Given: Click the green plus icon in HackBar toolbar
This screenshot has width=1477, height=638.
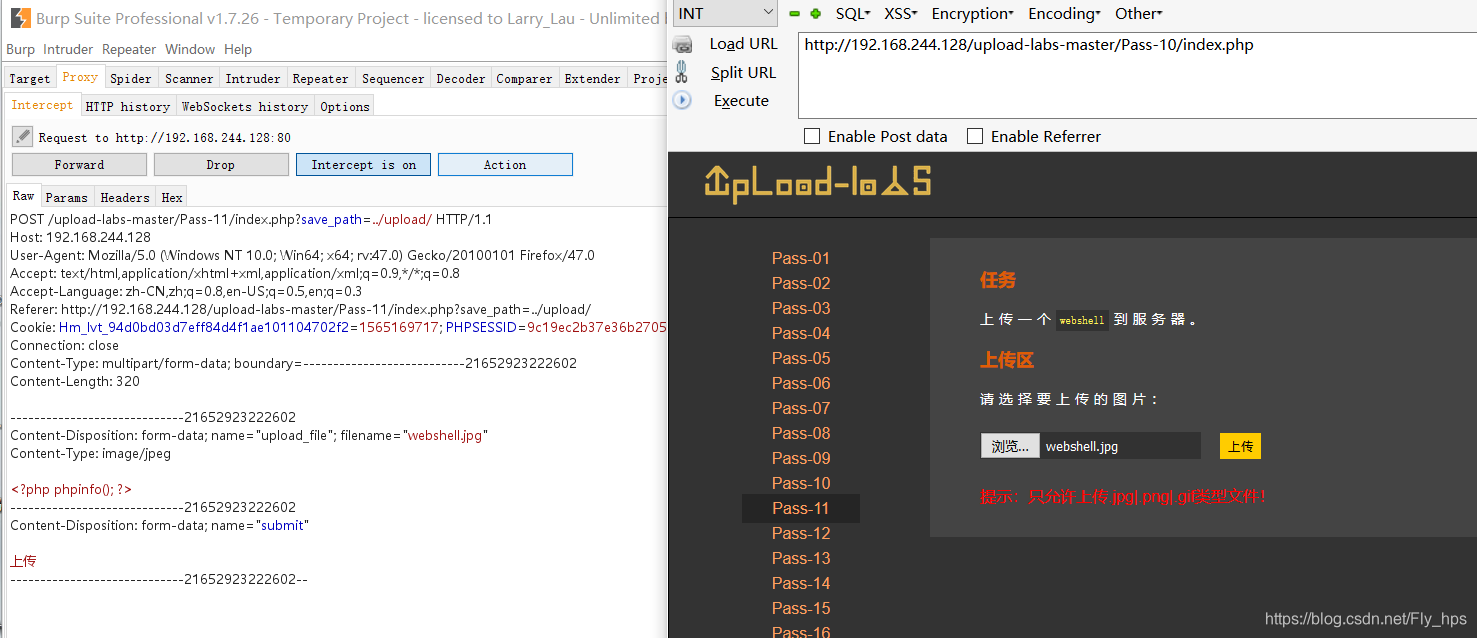Looking at the screenshot, I should (x=815, y=14).
